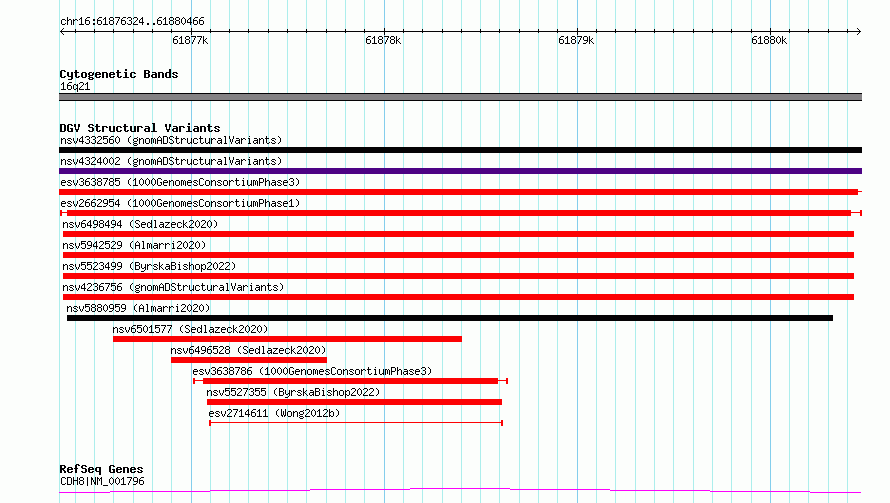Click the esv2662954 1000Genomes Phase1 label

(180, 203)
